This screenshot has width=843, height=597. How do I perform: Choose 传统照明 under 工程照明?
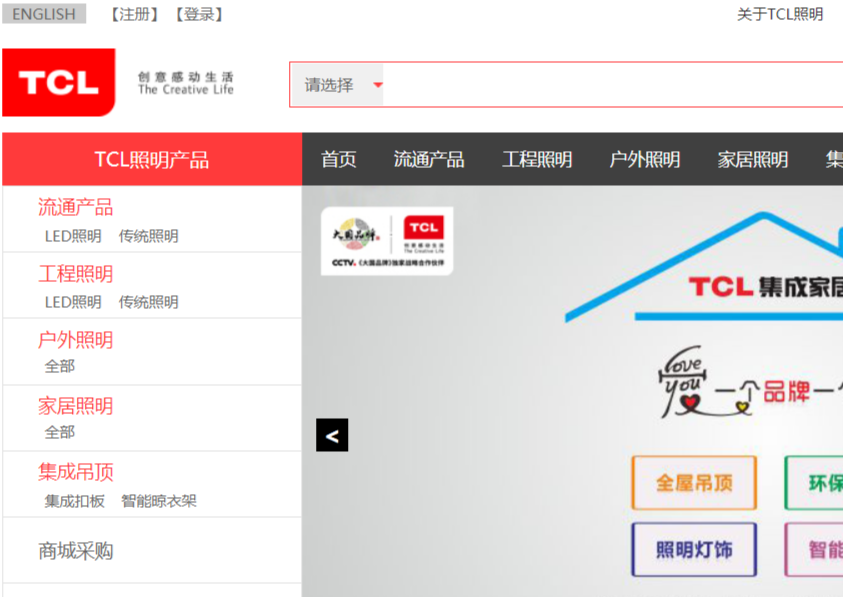pyautogui.click(x=148, y=302)
